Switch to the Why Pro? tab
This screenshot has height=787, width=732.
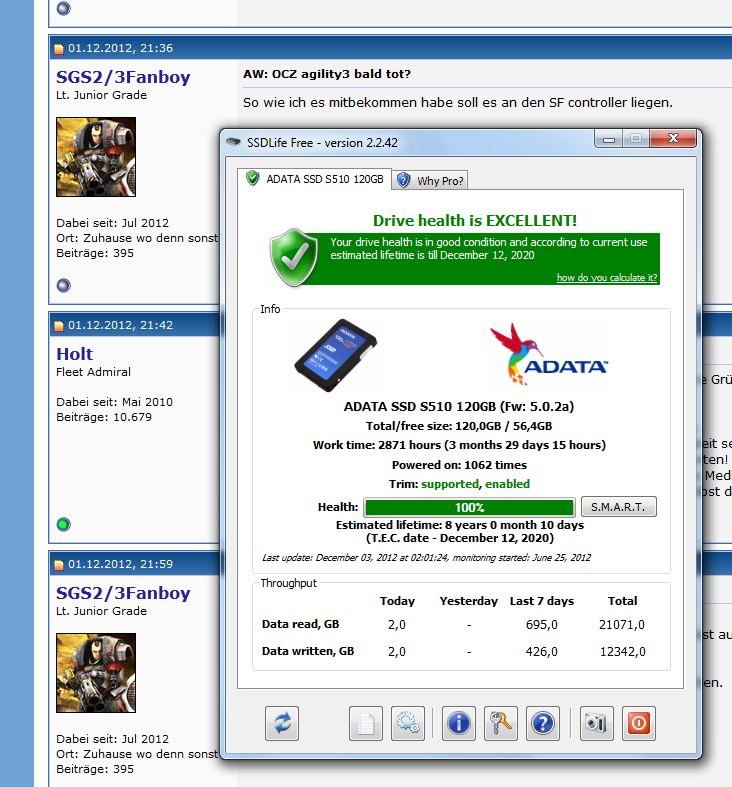(430, 181)
